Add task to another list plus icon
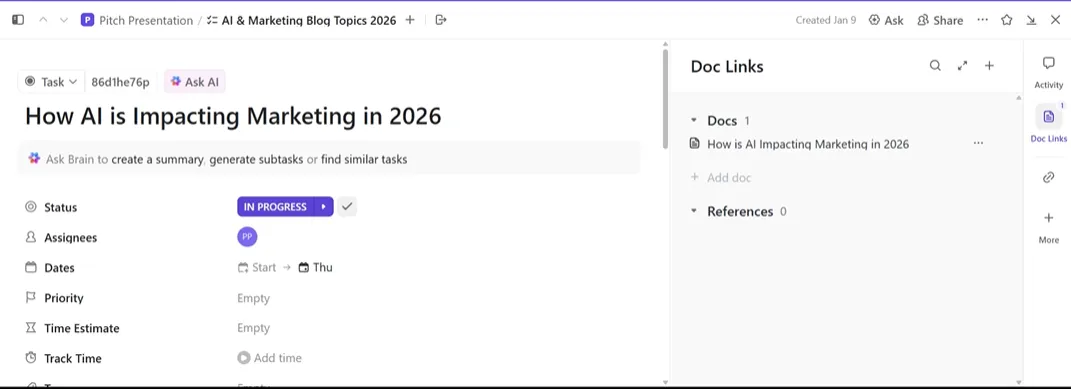 [x=410, y=20]
